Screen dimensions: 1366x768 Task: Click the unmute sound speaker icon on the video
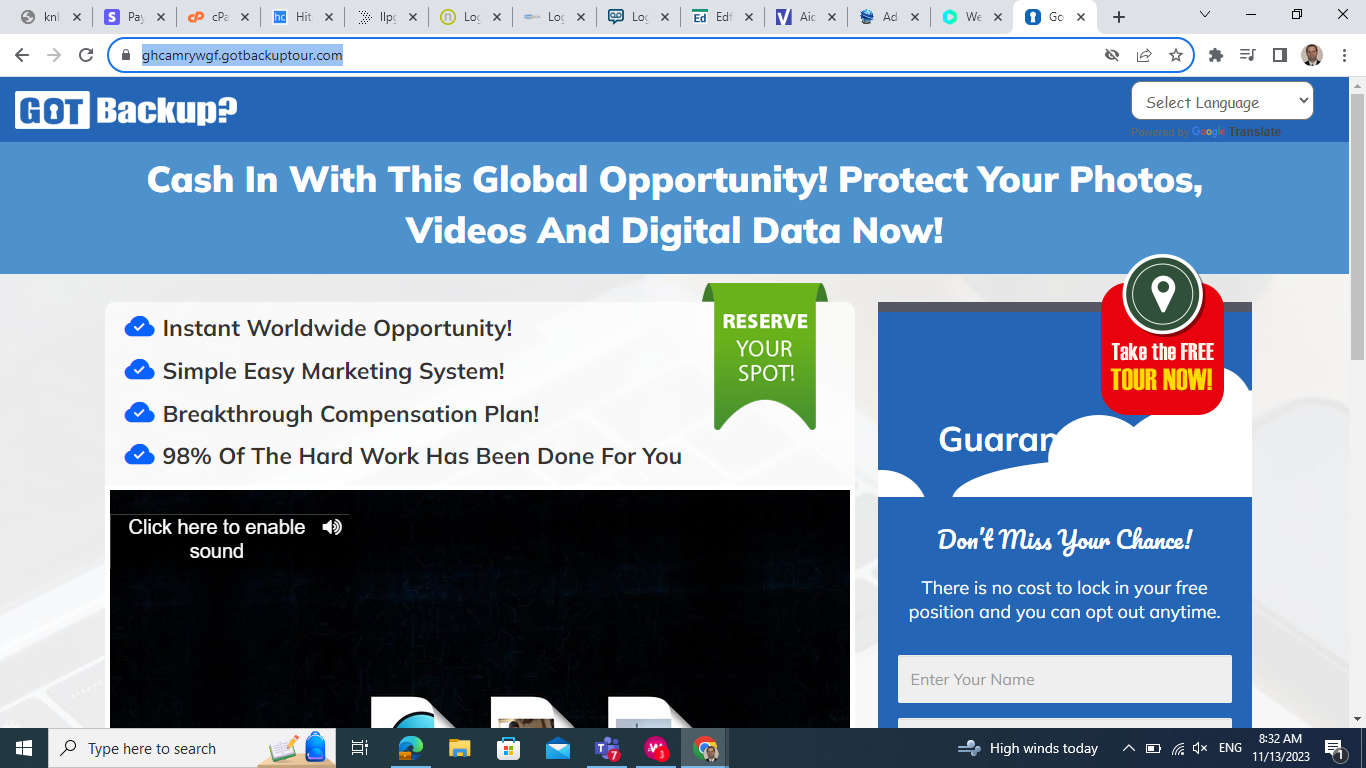pos(334,526)
